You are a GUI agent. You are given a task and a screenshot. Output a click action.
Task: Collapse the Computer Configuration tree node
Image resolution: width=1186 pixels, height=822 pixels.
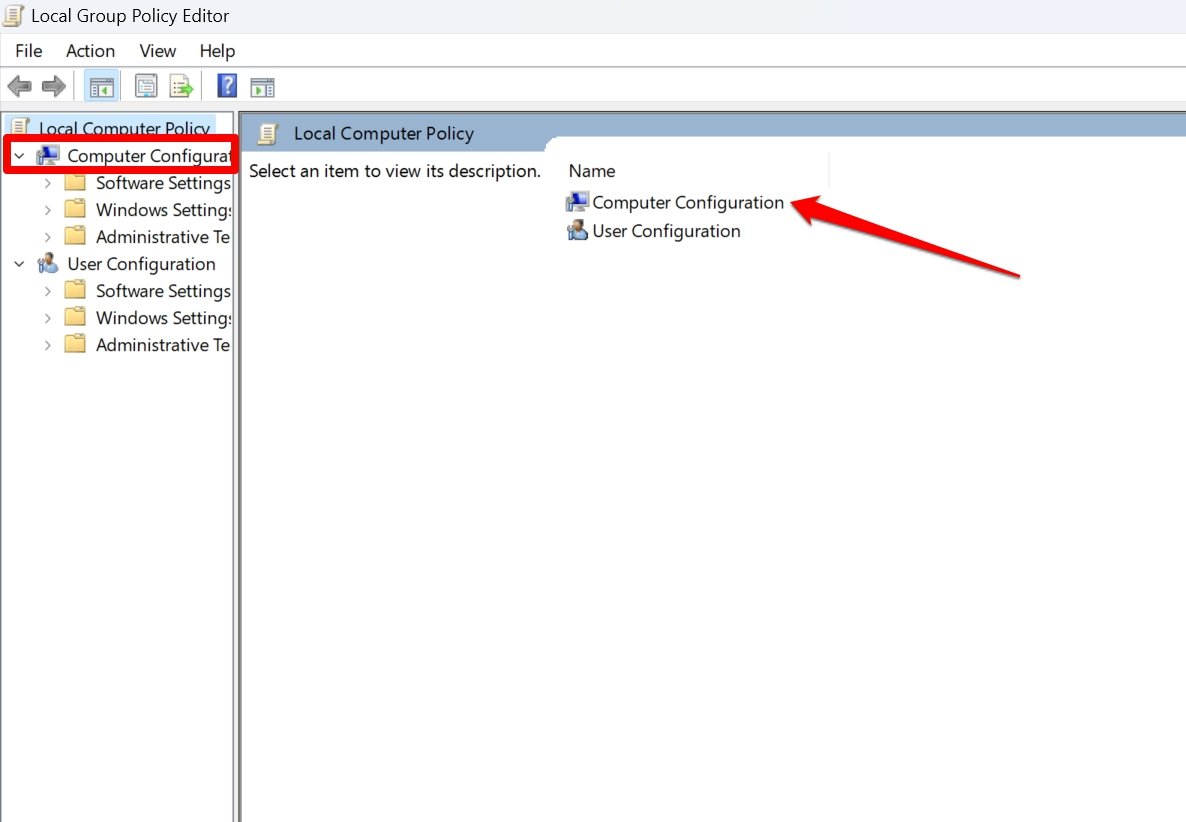(20, 155)
